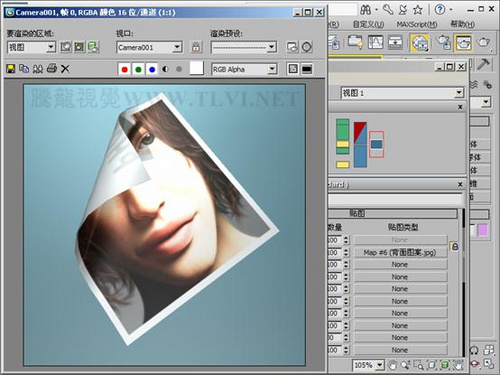Viewport: 500px width, 375px height.
Task: Click the white color swatch in render toolbar
Action: coord(197,68)
